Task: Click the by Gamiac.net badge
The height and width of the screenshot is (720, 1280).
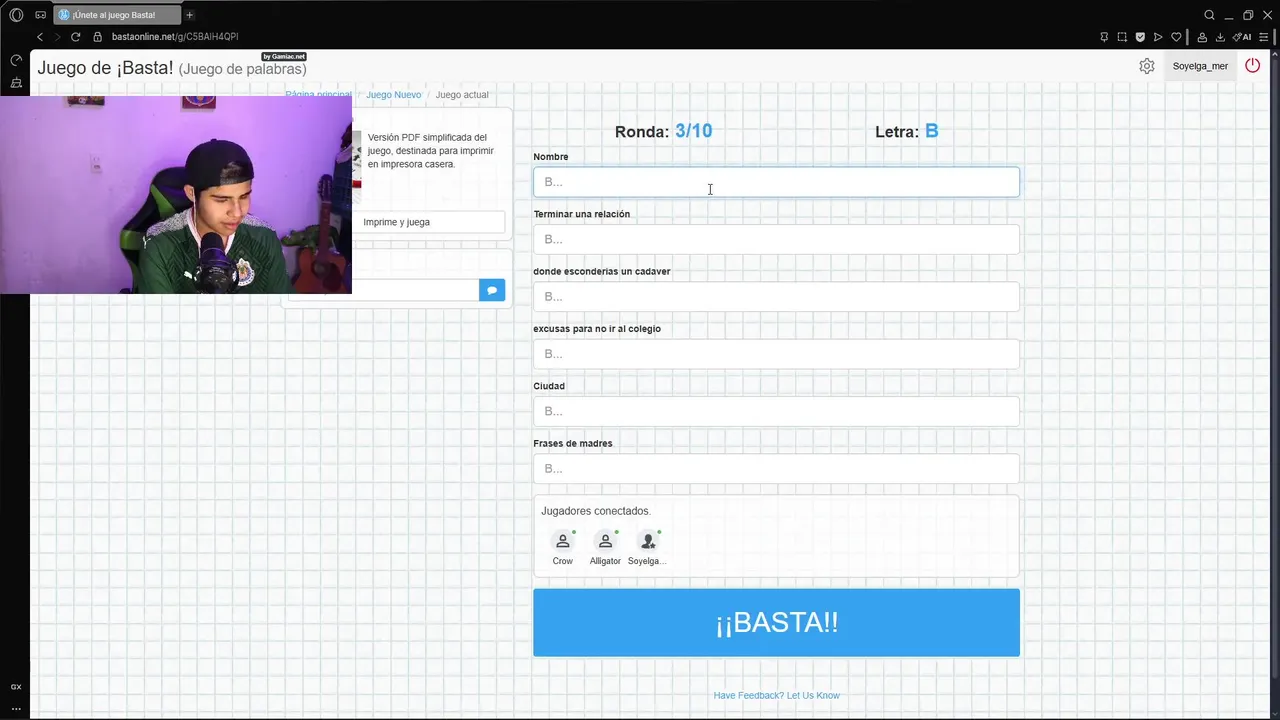Action: (x=284, y=57)
